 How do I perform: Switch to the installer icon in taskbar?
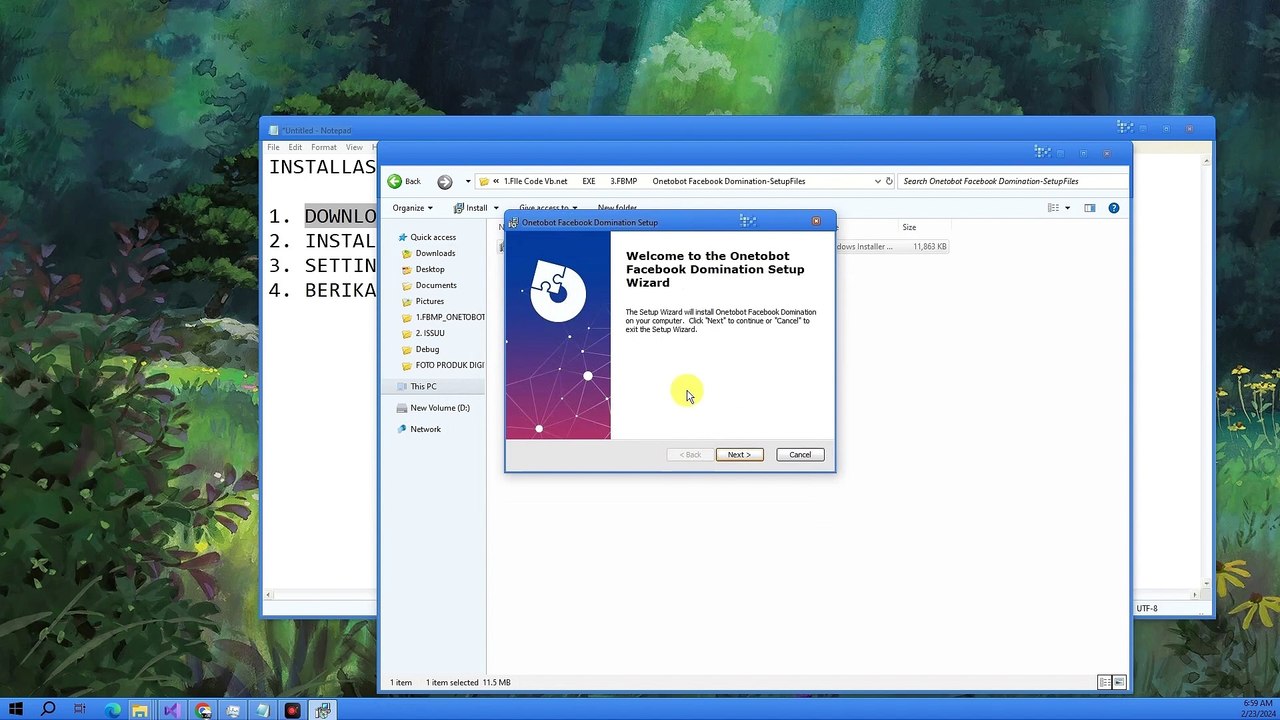click(323, 710)
